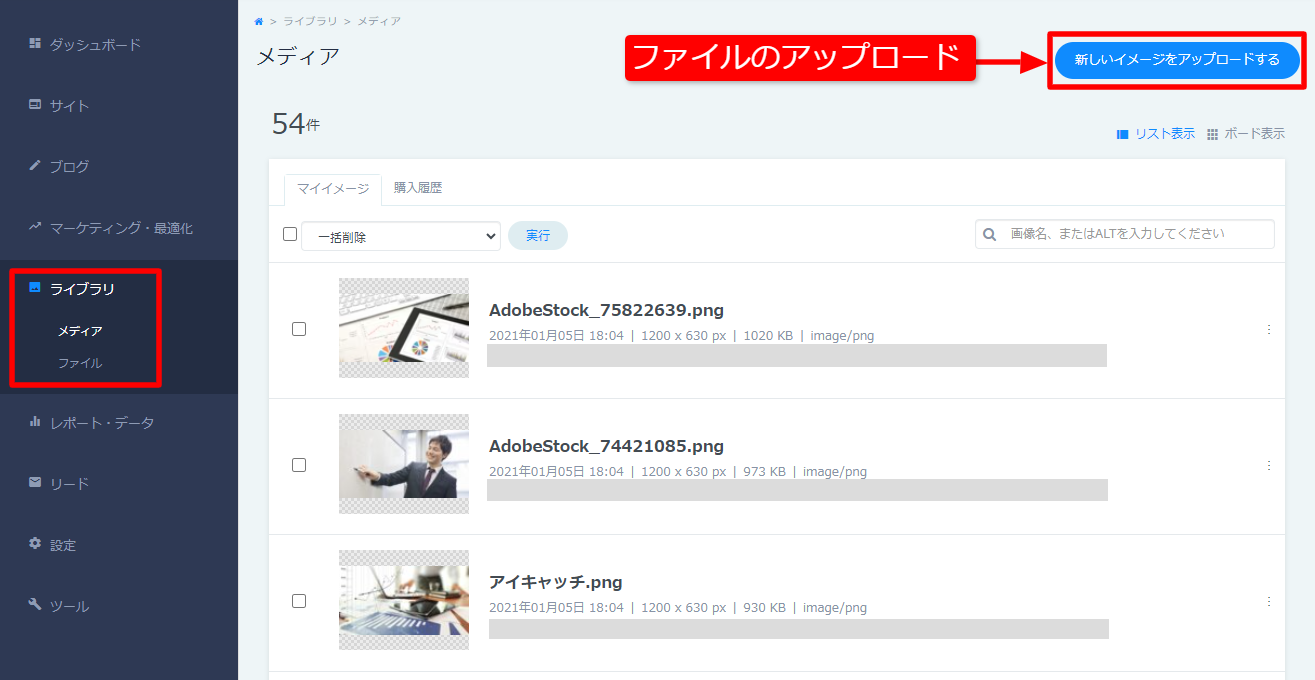Image resolution: width=1315 pixels, height=680 pixels.
Task: Click the 実行 button
Action: click(x=538, y=236)
